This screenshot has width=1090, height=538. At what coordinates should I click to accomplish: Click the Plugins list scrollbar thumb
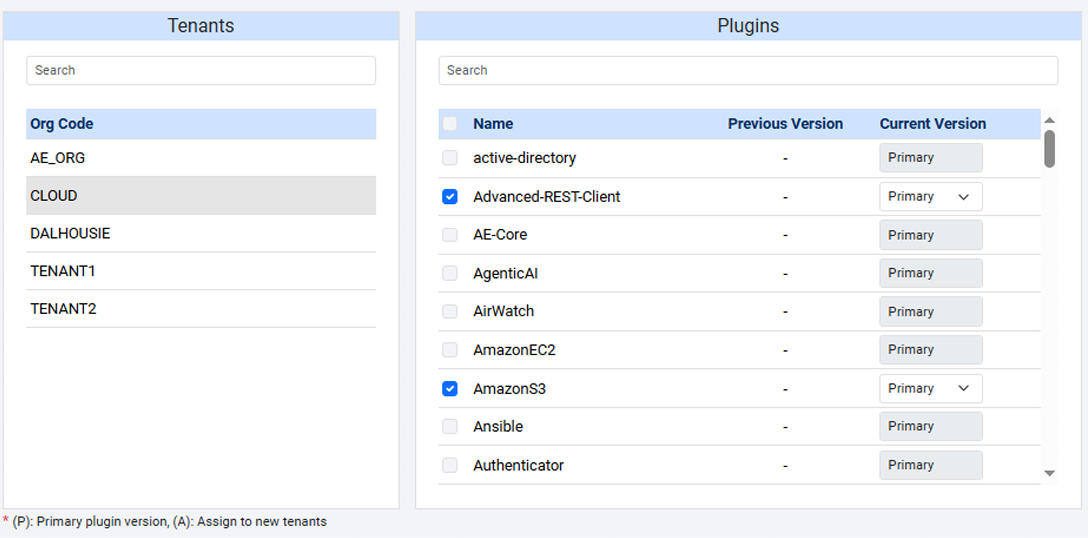pyautogui.click(x=1050, y=149)
